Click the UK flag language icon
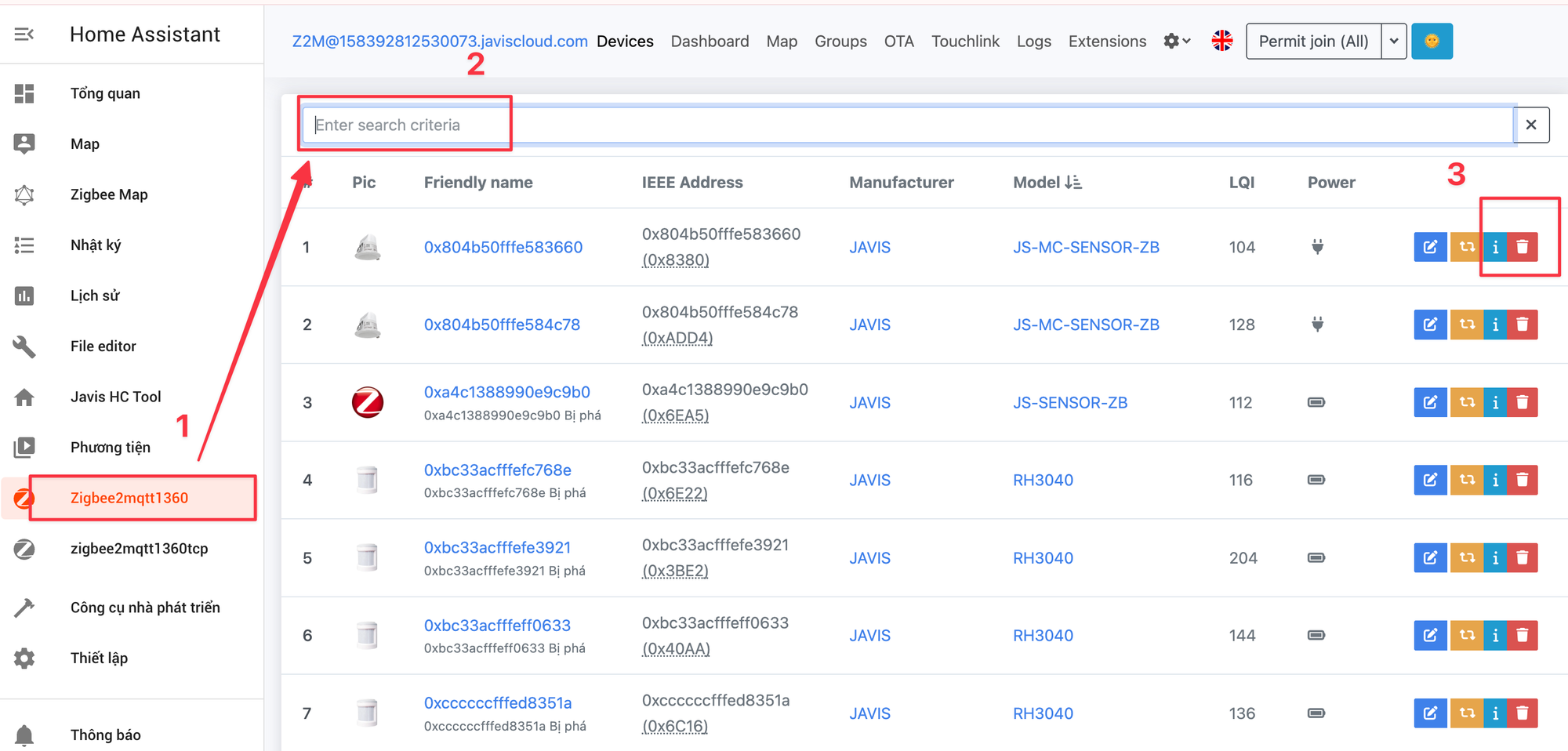 pos(1221,41)
